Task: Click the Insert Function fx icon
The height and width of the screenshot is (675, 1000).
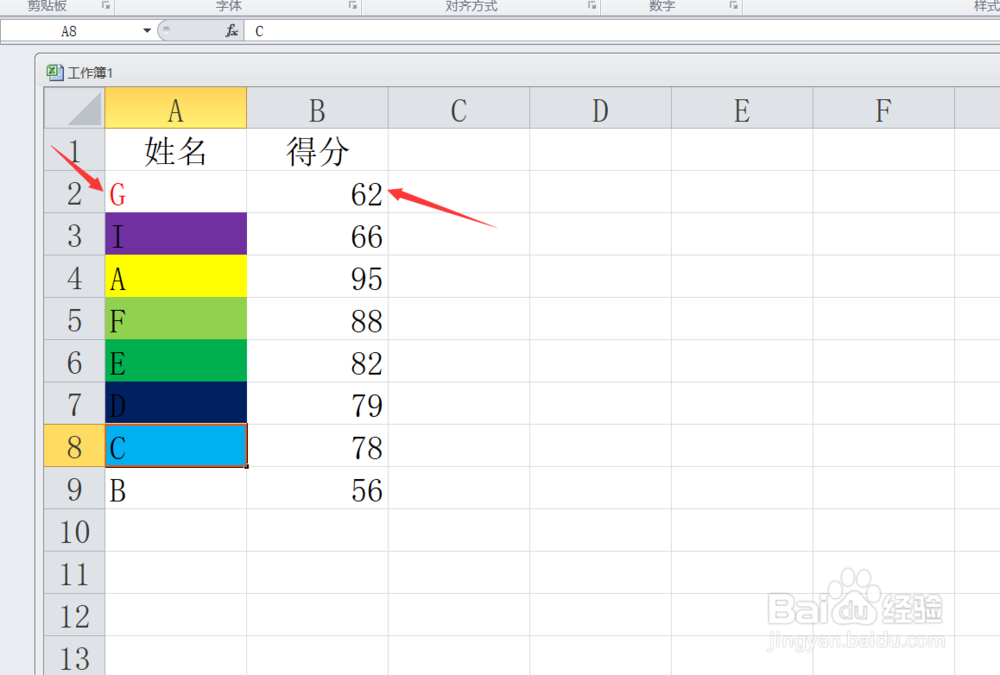Action: (232, 31)
